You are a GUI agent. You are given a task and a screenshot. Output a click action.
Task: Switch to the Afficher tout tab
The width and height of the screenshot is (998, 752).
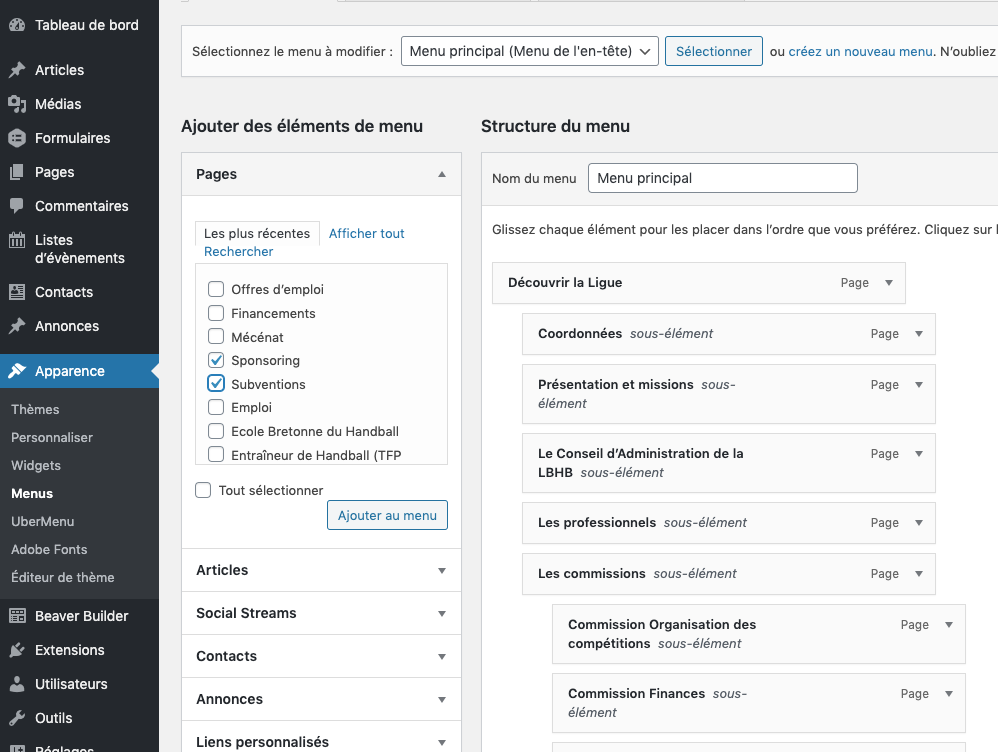tap(366, 233)
